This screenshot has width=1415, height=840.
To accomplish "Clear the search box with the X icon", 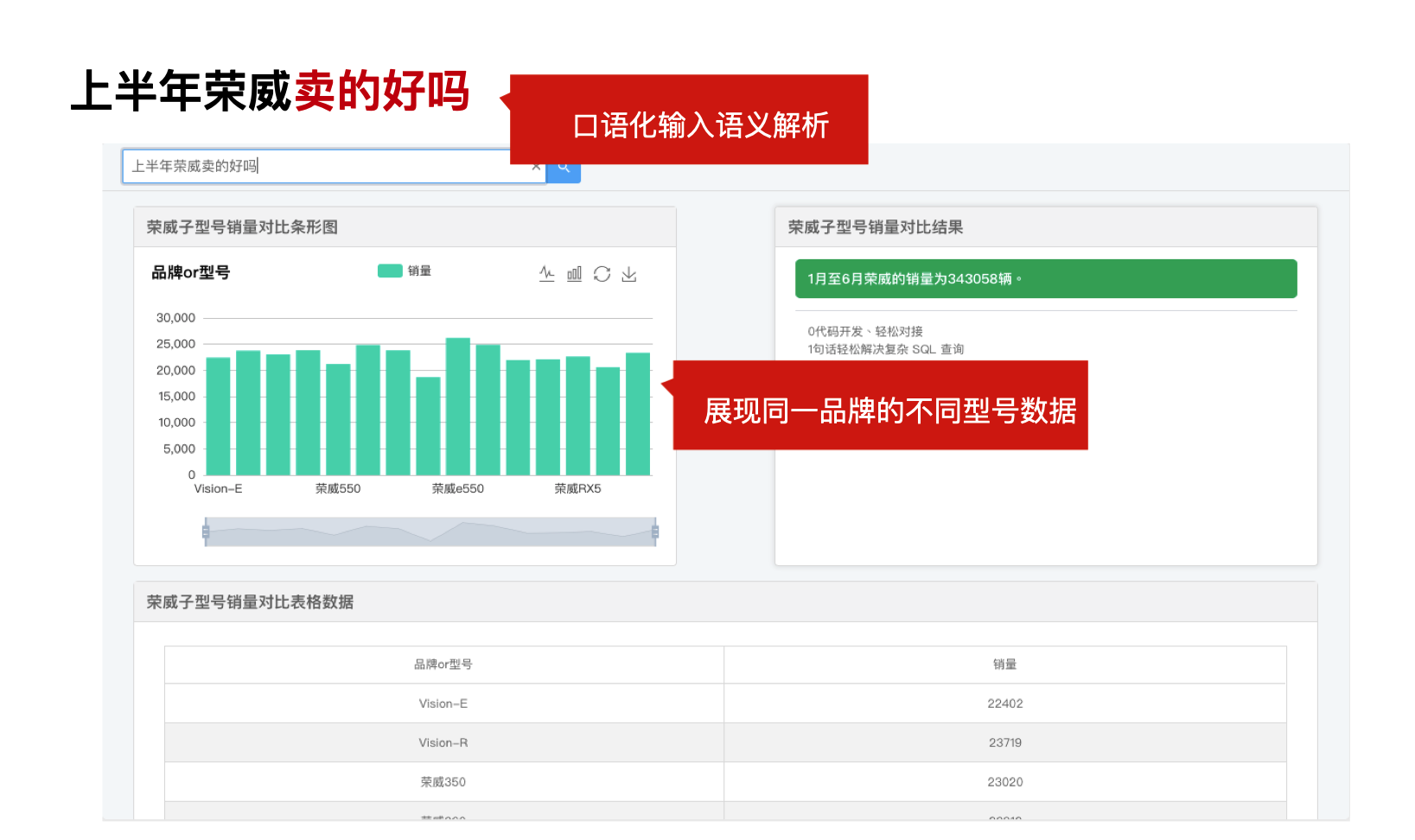I will click(536, 166).
